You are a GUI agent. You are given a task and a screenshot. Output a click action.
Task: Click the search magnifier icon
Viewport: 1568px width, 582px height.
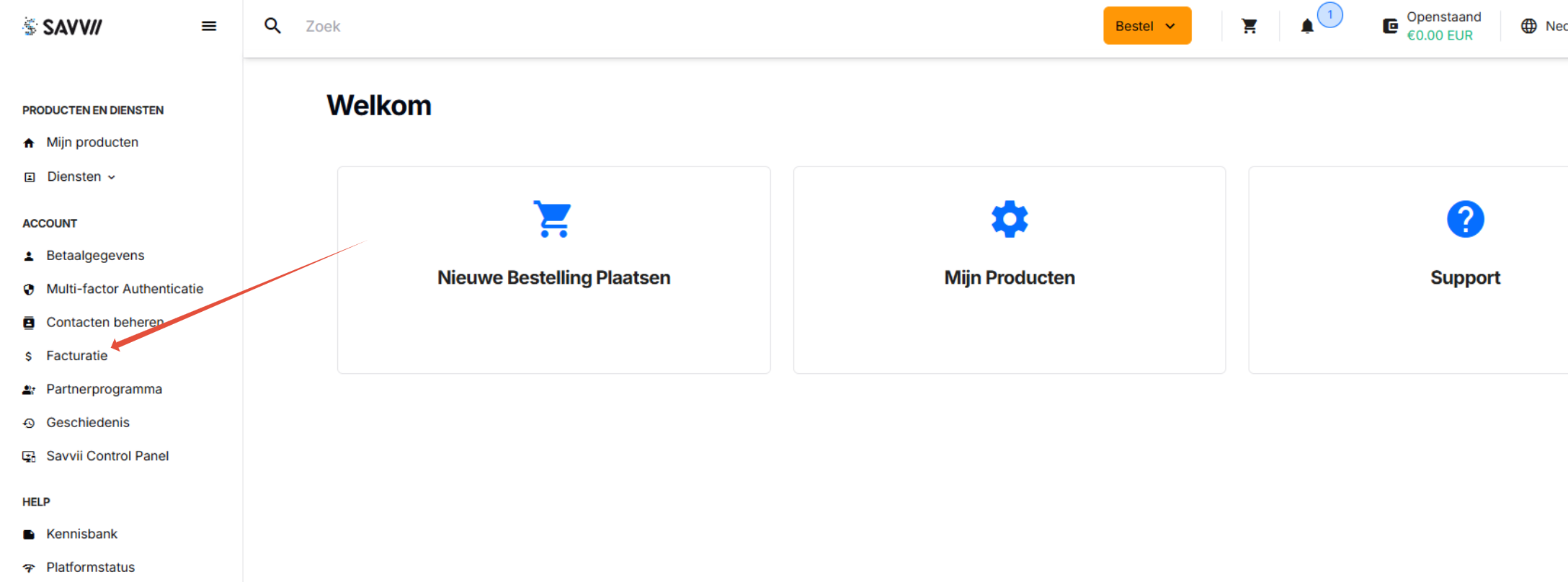coord(272,27)
